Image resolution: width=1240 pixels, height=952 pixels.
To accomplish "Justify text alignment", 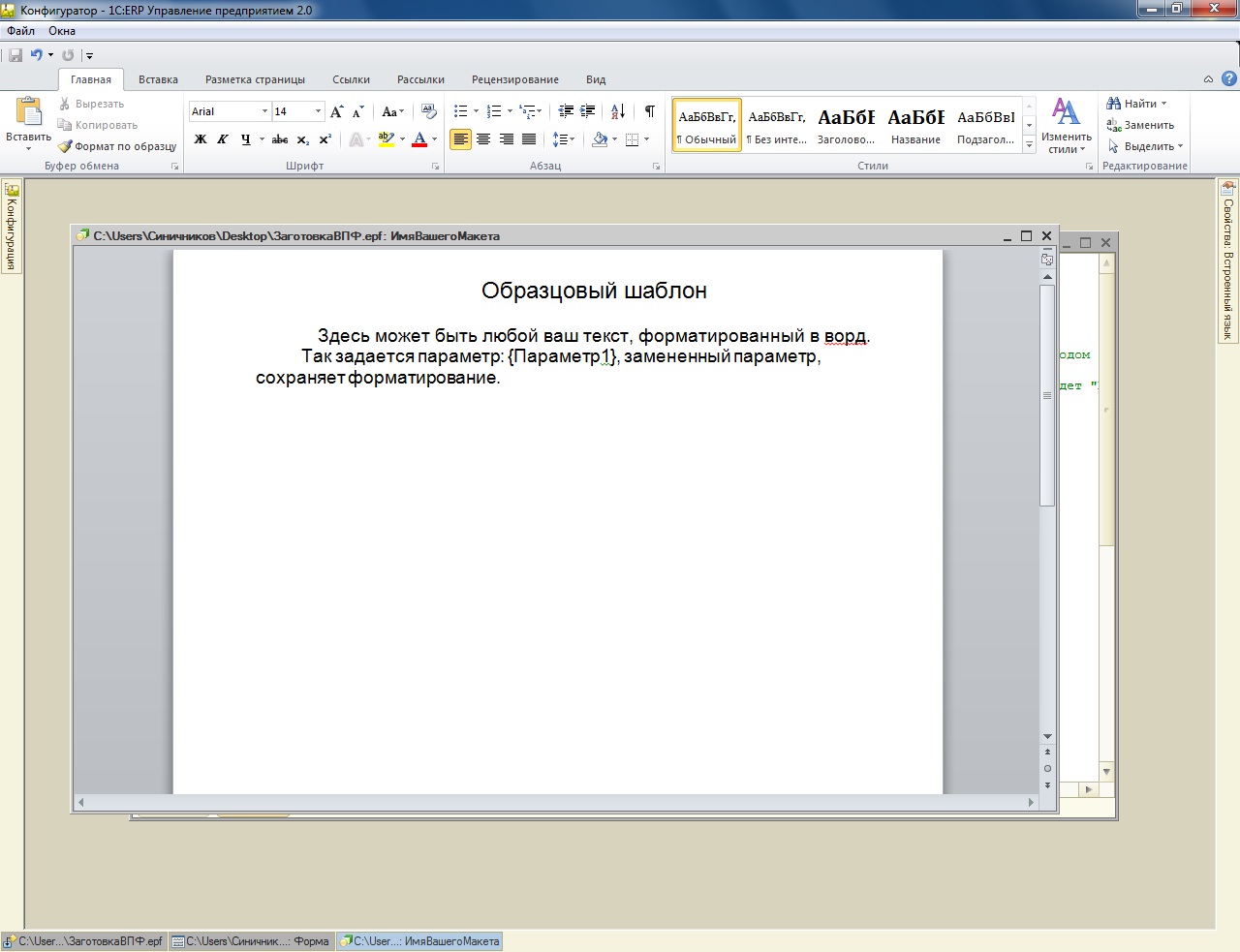I will 529,139.
